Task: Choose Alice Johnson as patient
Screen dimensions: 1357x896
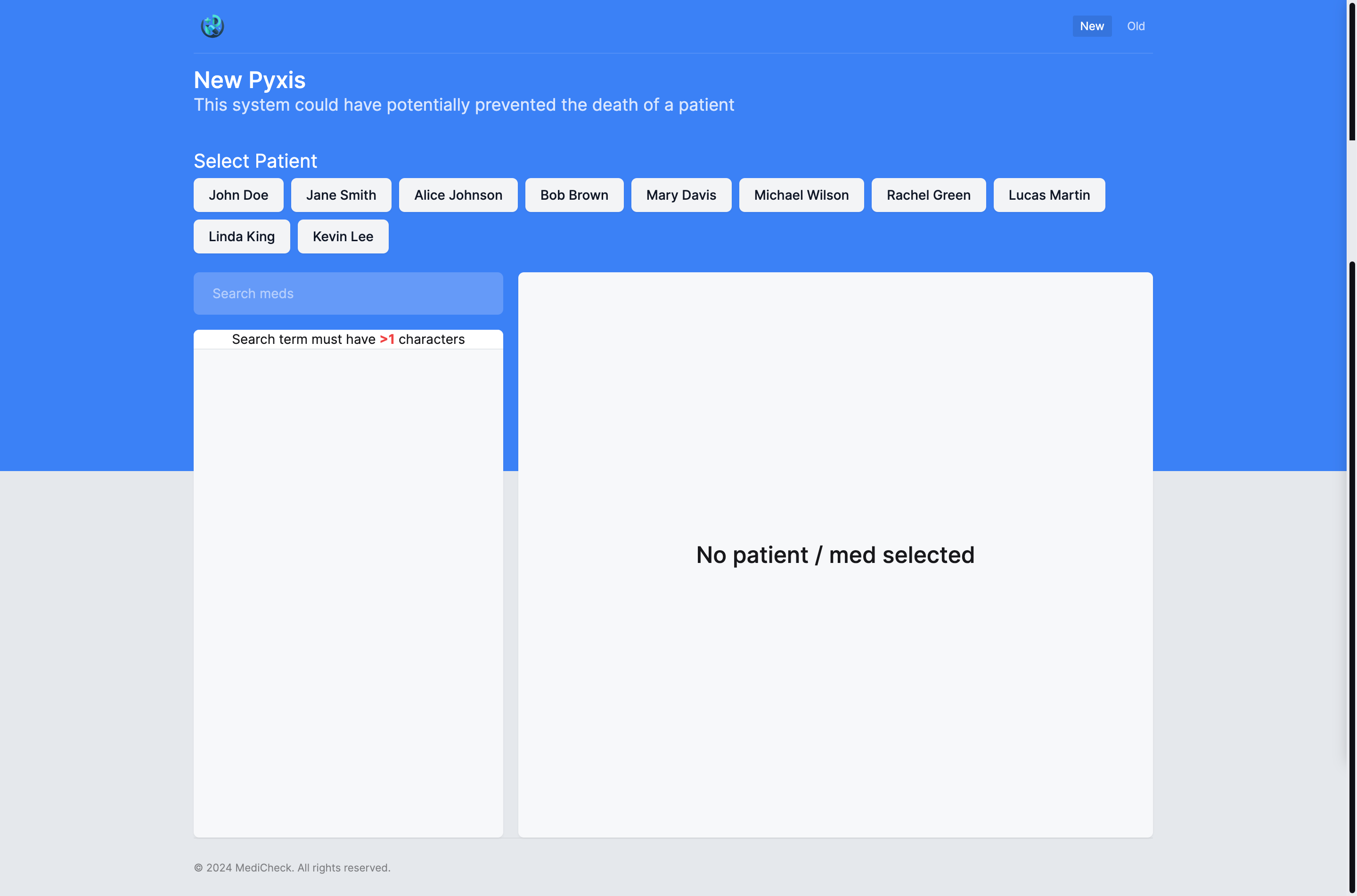Action: coord(458,195)
